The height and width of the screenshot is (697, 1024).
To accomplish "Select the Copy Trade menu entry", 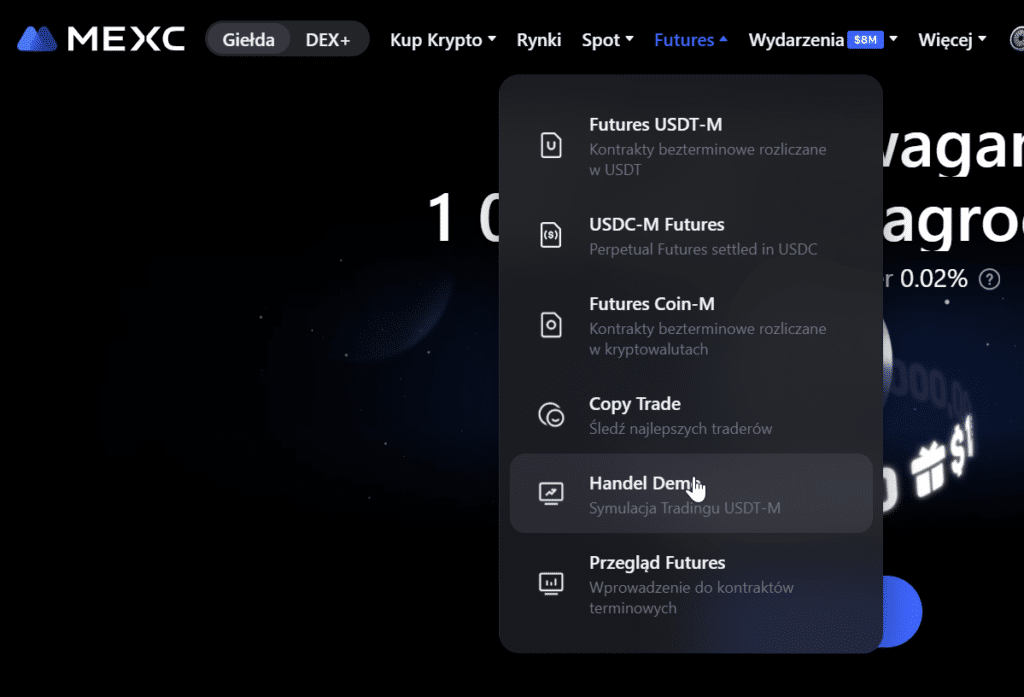I will (x=635, y=404).
